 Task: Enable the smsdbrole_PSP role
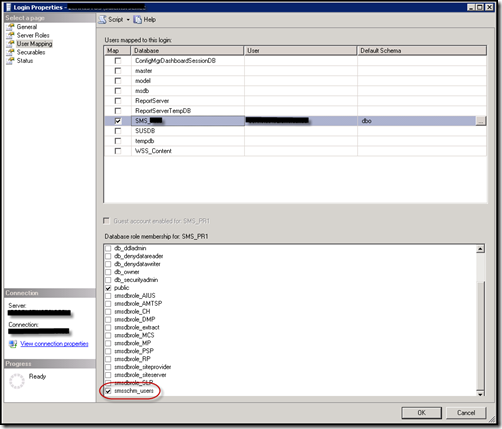[x=108, y=351]
